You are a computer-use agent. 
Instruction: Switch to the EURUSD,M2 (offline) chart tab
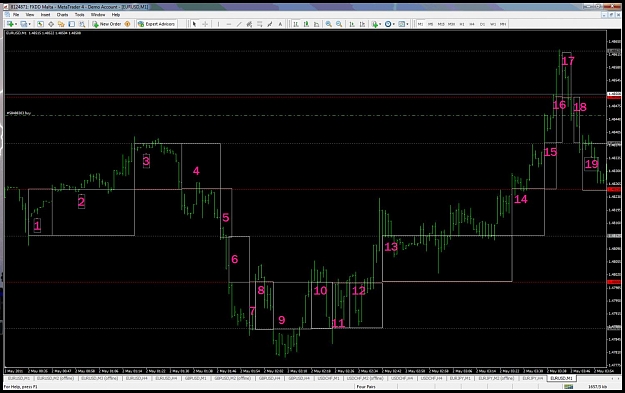[55, 378]
